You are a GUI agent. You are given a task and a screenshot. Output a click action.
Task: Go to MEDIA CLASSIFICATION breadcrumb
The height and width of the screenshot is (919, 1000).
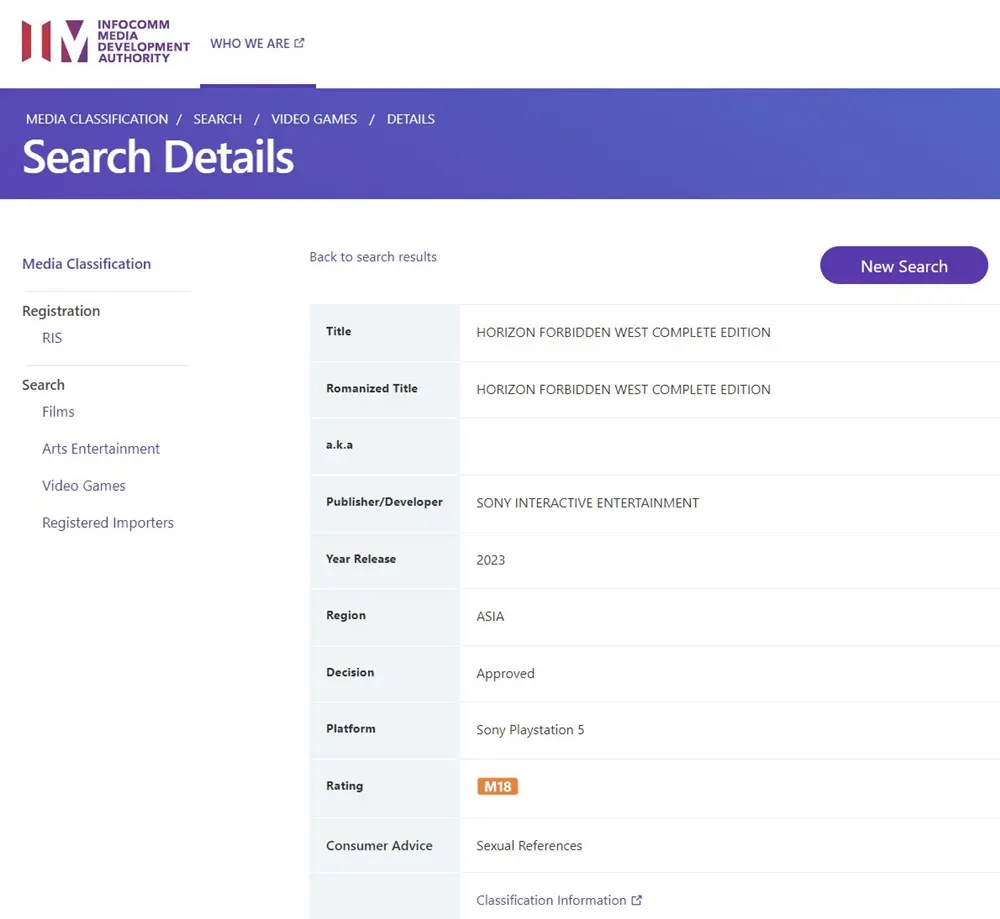97,119
